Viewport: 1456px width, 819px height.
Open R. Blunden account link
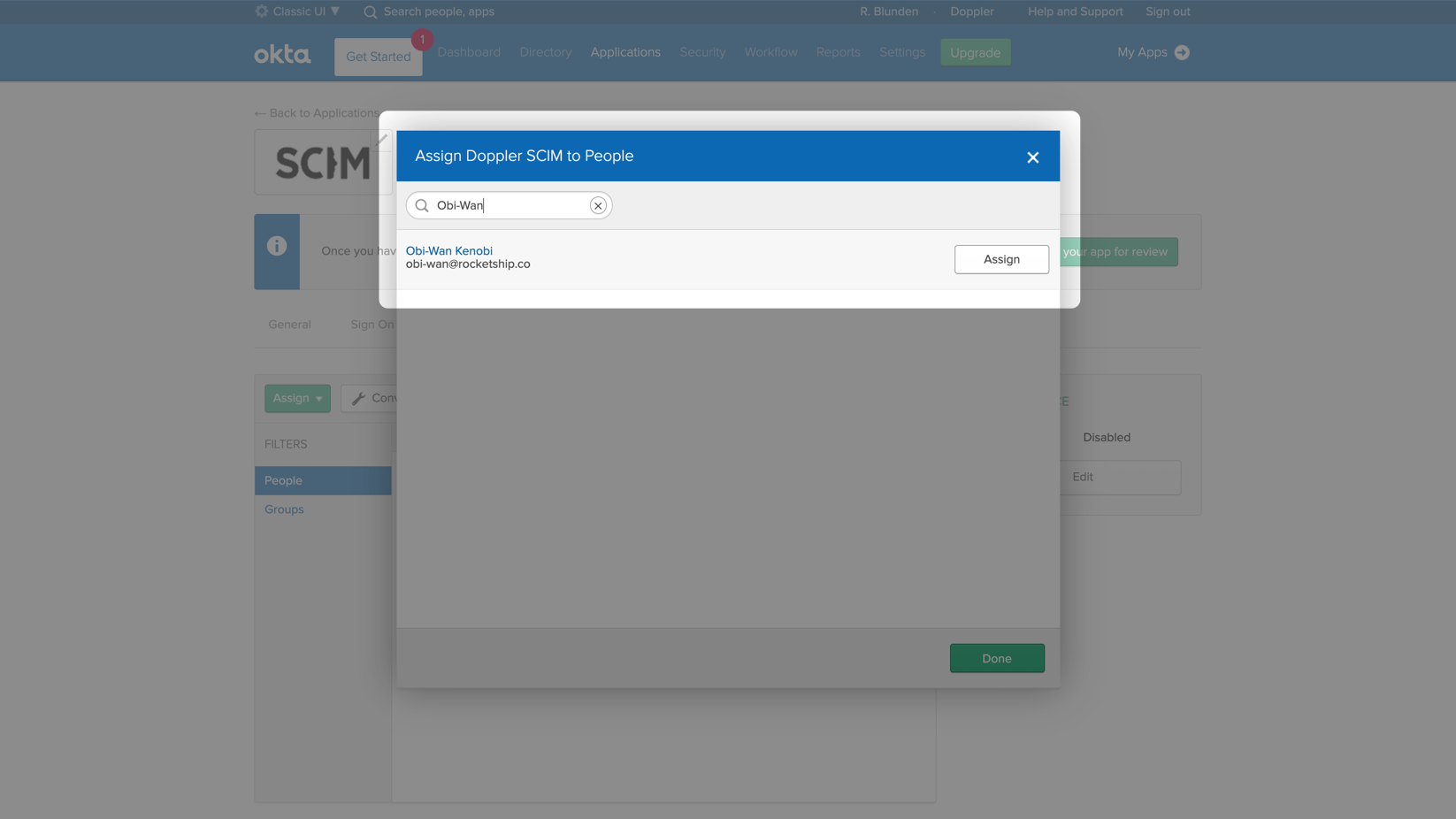tap(889, 11)
